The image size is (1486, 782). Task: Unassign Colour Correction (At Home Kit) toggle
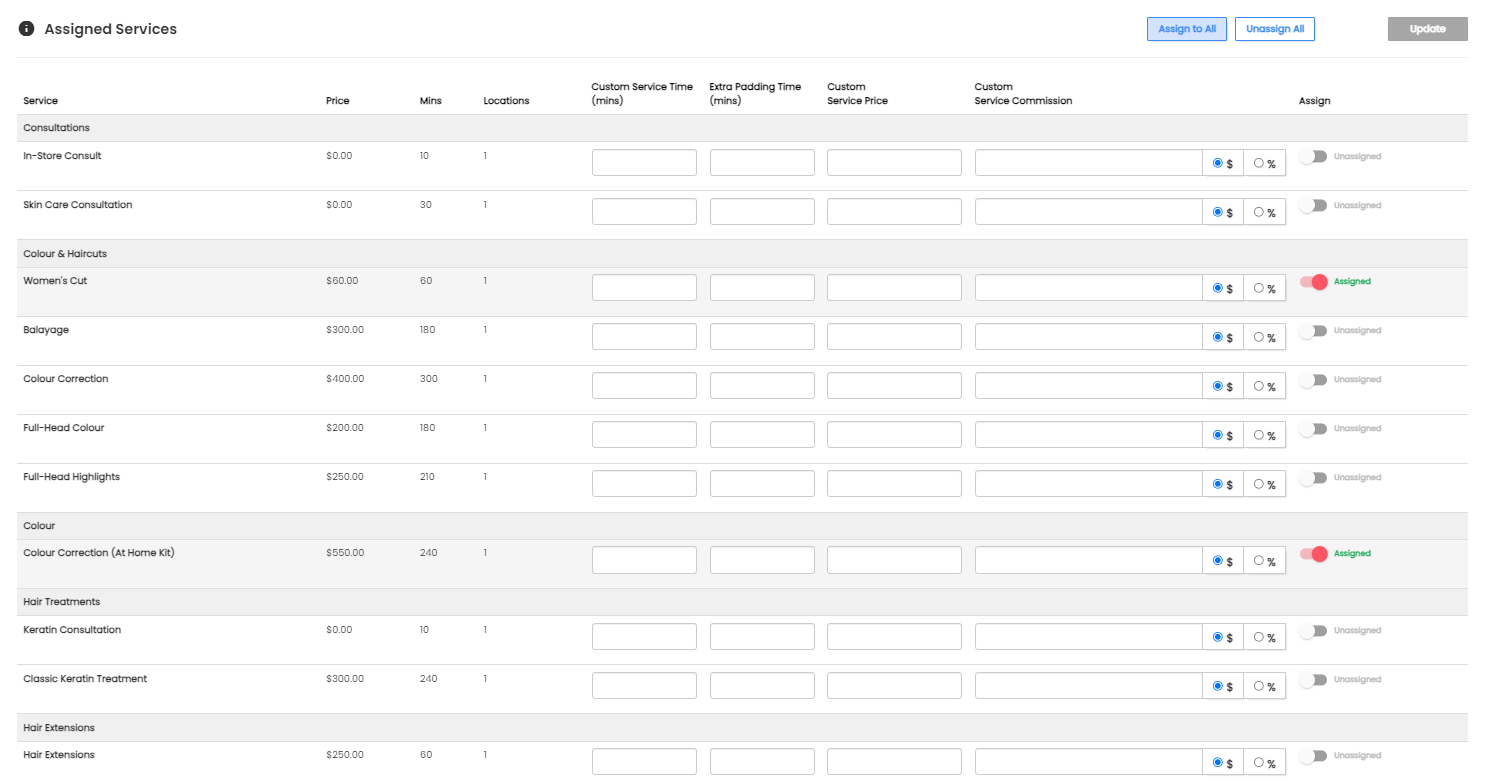tap(1313, 554)
